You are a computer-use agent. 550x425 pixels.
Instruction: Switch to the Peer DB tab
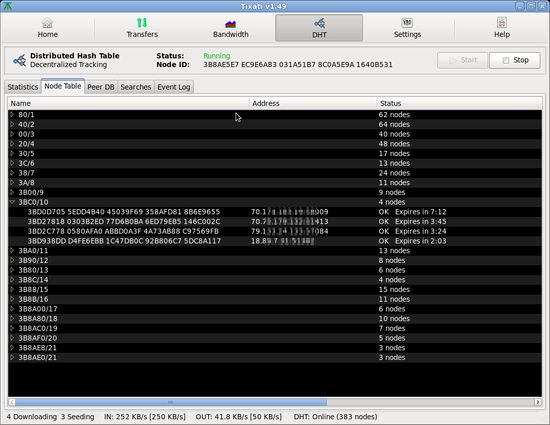coord(101,87)
